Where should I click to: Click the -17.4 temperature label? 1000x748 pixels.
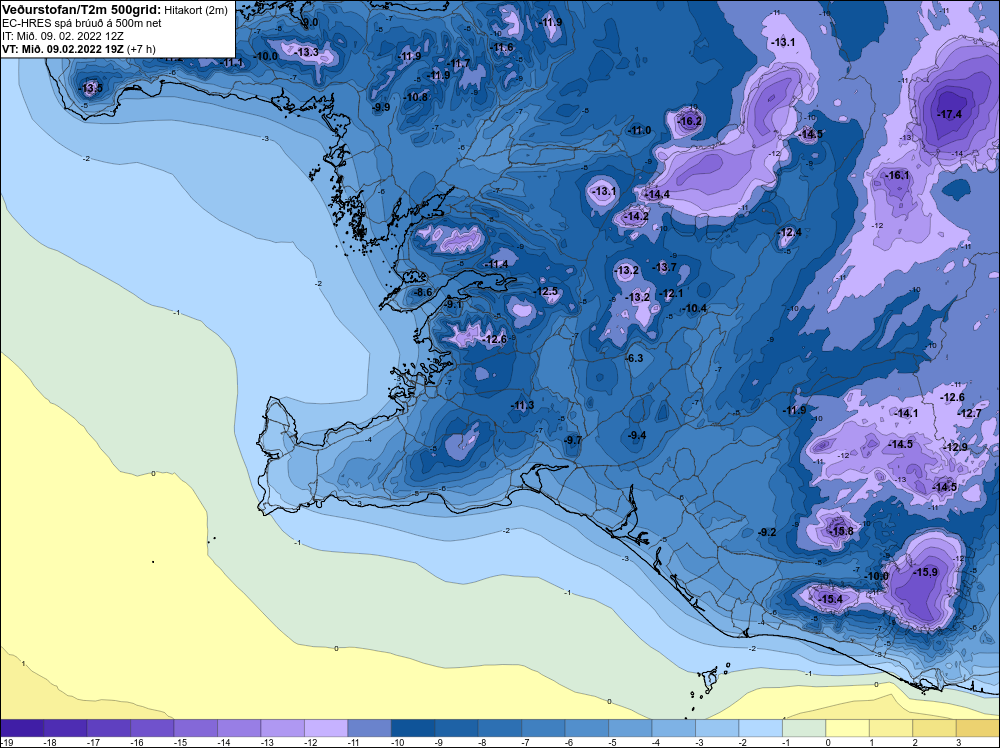pos(949,114)
